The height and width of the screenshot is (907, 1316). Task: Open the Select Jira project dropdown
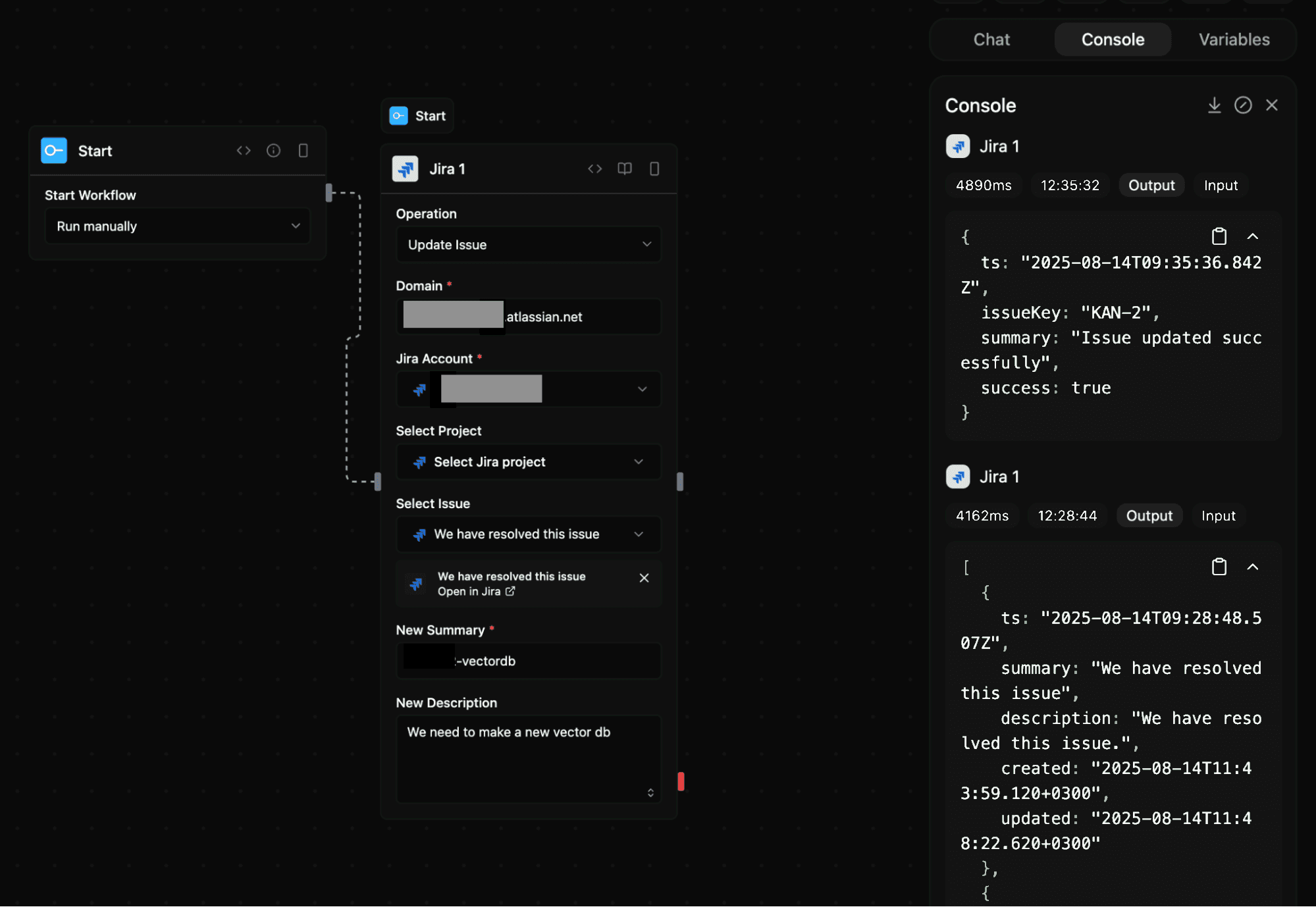[528, 461]
